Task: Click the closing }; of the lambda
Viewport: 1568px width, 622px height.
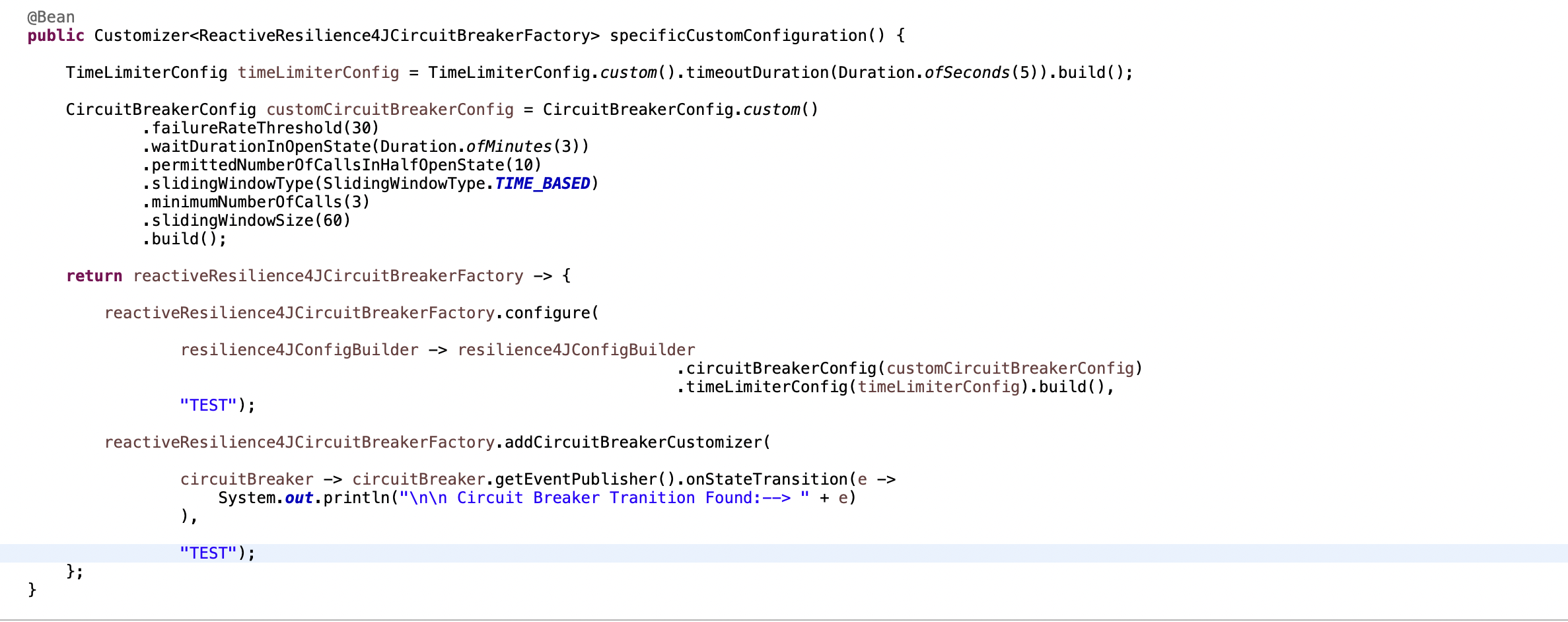Action: click(x=75, y=572)
